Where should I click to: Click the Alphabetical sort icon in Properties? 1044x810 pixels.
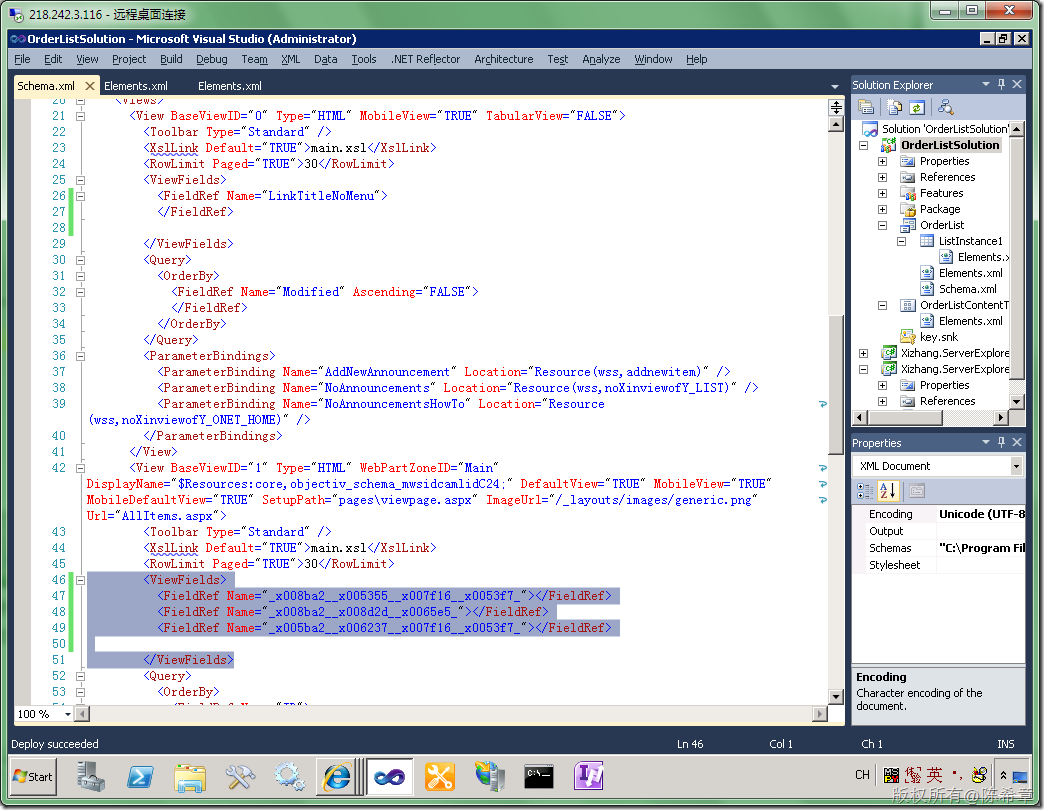(888, 491)
